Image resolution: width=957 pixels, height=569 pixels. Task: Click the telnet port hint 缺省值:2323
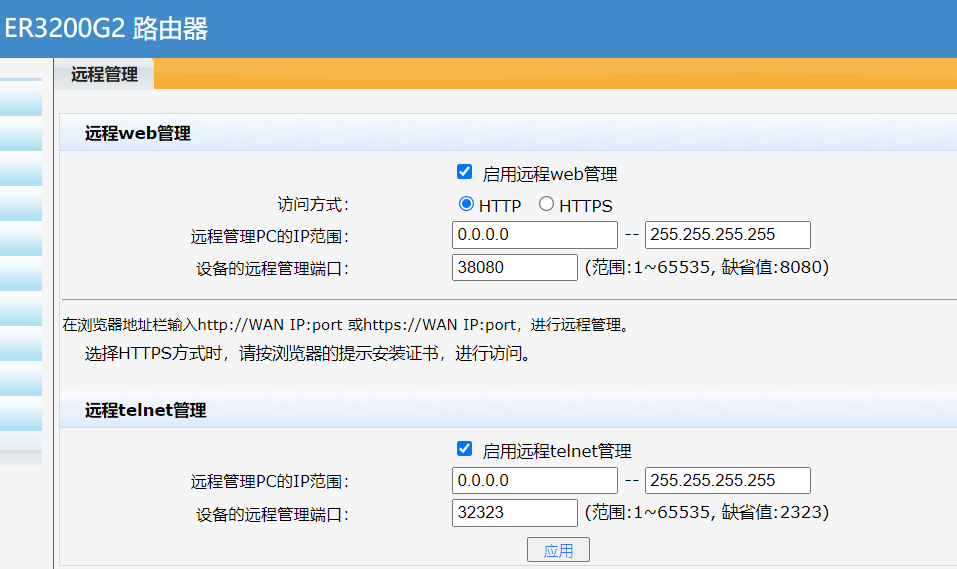775,512
